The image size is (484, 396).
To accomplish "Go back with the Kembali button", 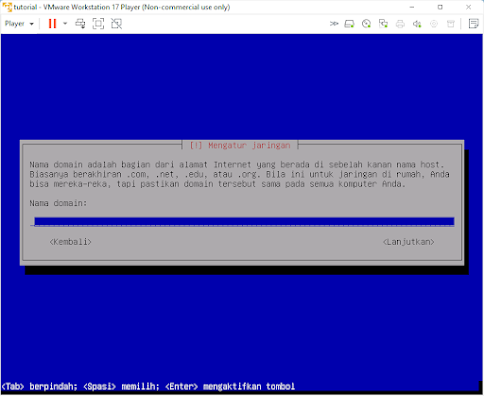I will tap(70, 242).
